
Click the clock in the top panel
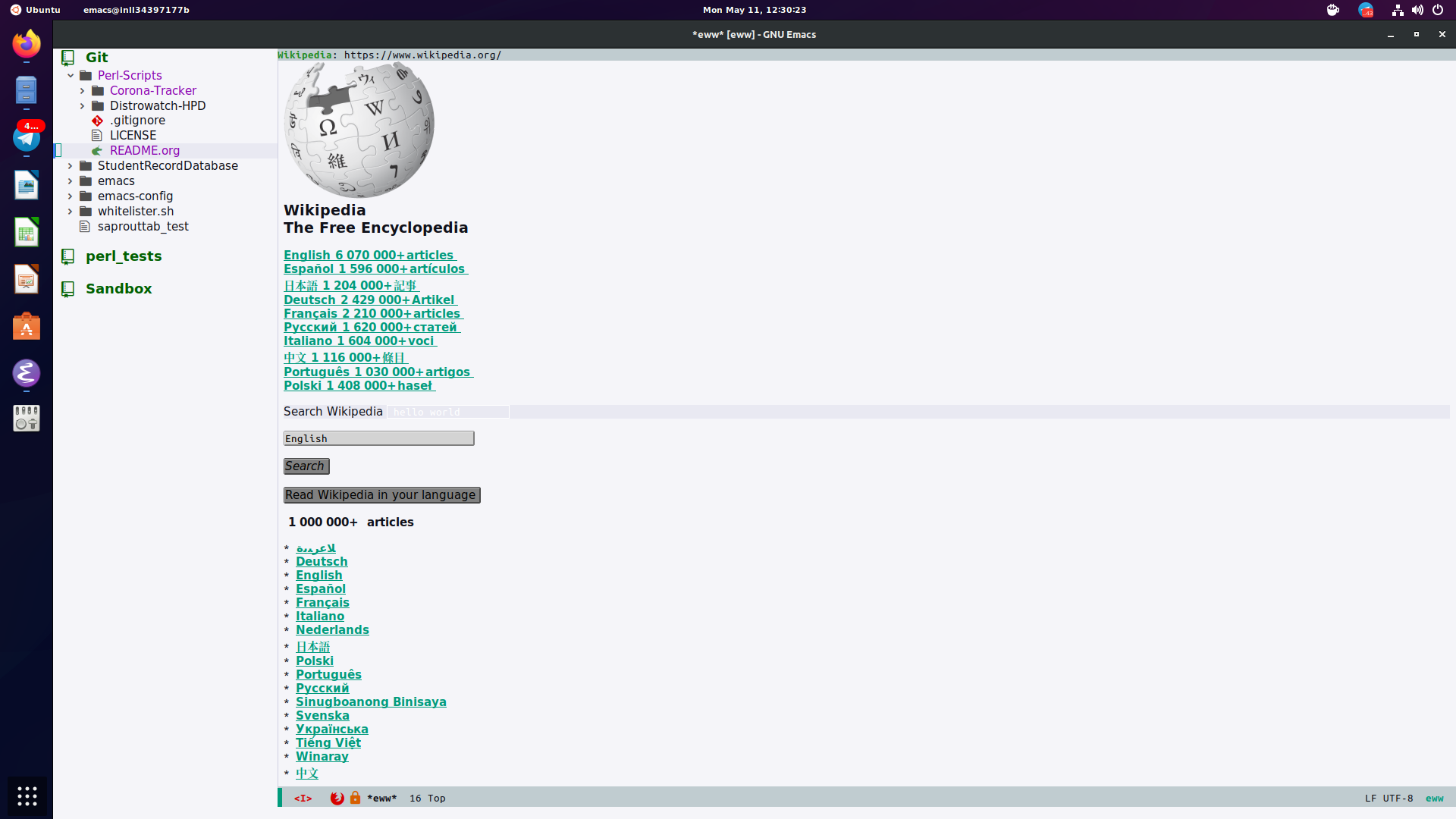tap(754, 10)
